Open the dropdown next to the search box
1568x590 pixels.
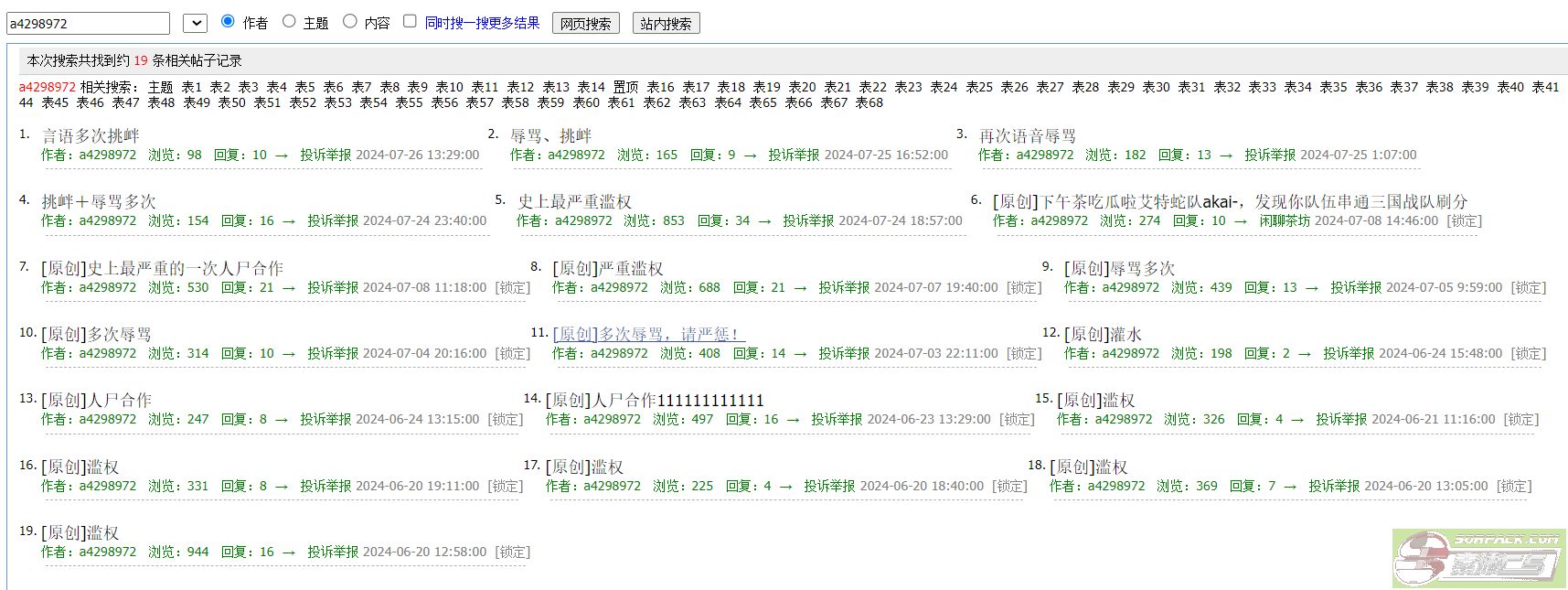click(x=195, y=24)
